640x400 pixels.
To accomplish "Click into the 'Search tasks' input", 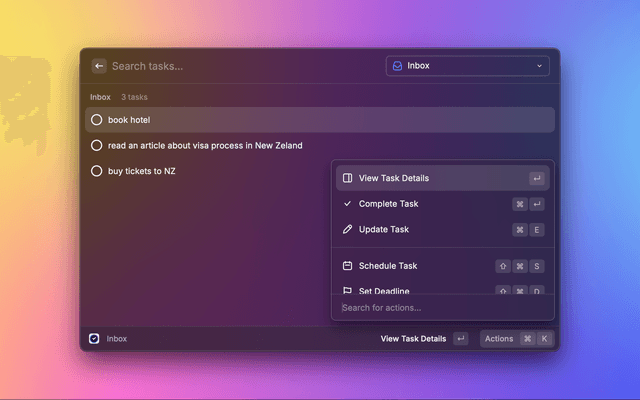I will coord(240,66).
